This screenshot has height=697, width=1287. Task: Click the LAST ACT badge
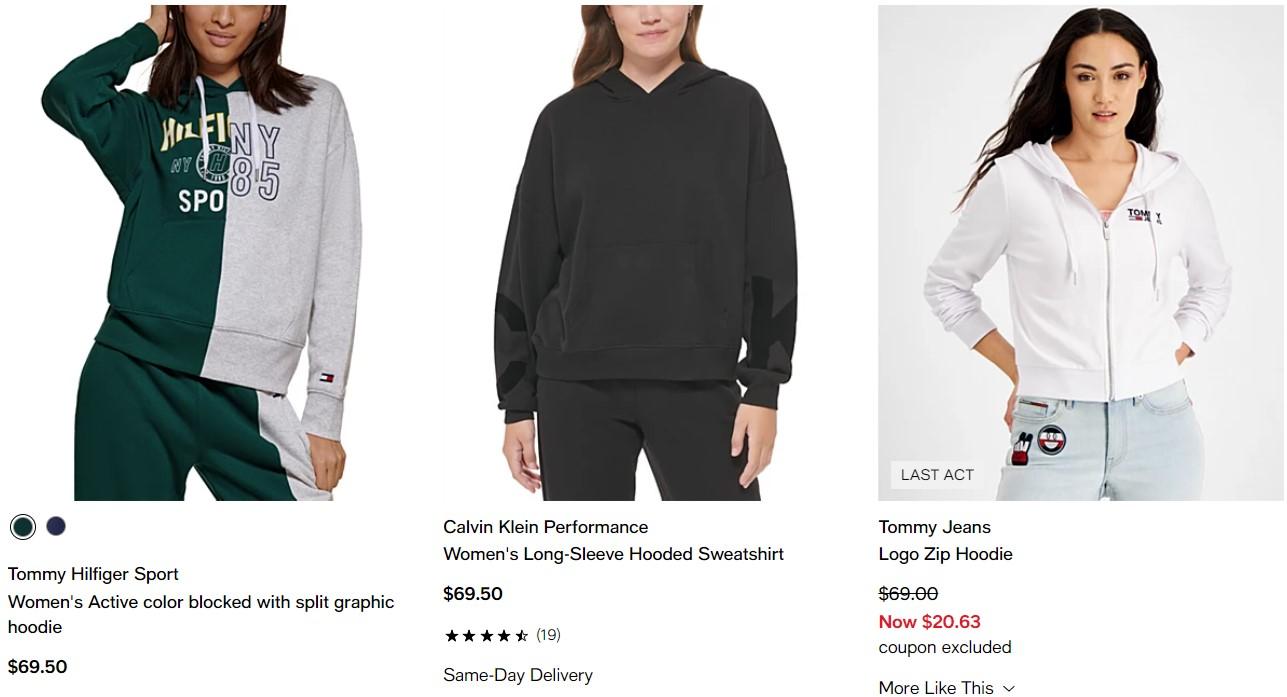[x=936, y=475]
